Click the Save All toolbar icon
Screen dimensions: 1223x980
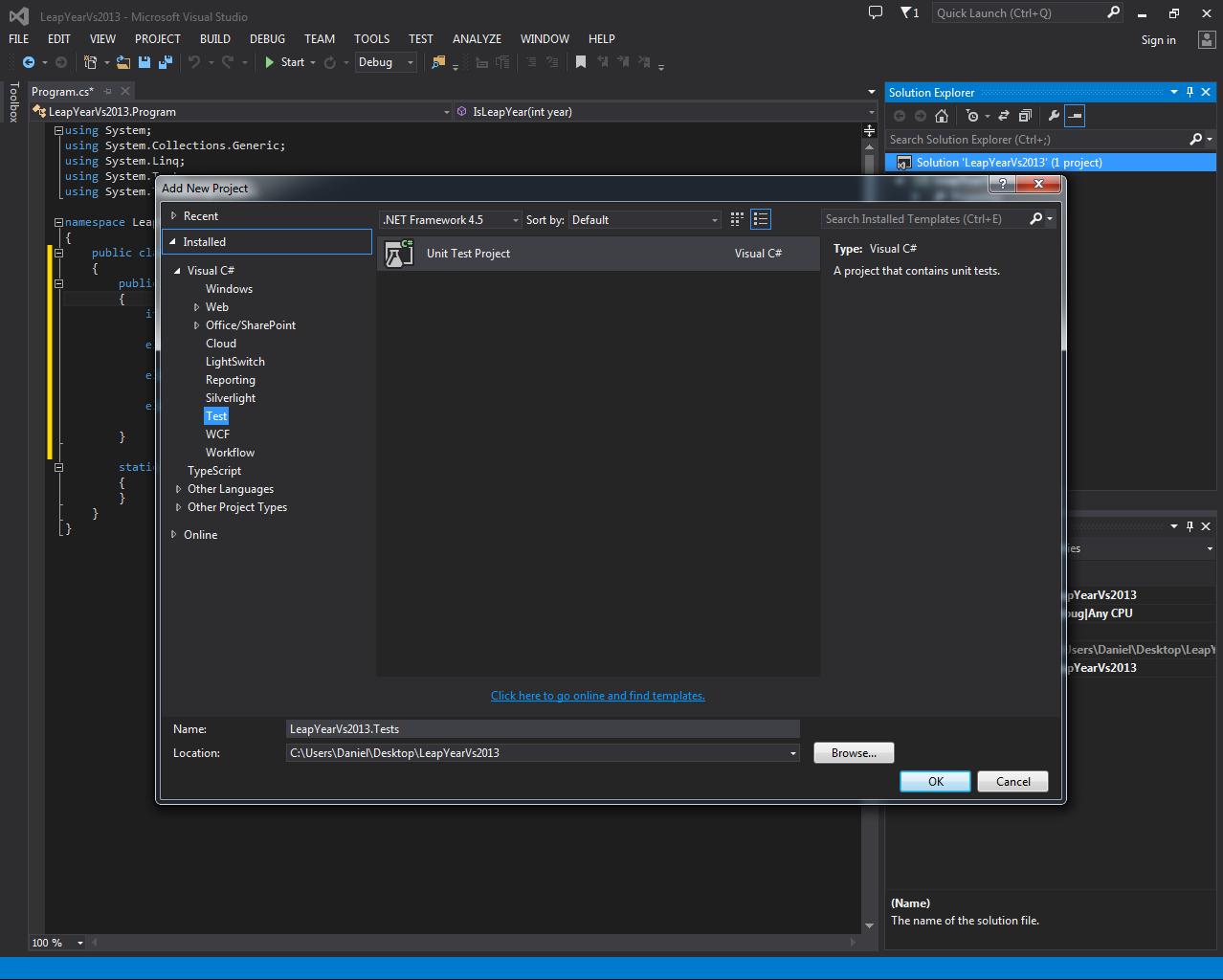pos(165,62)
